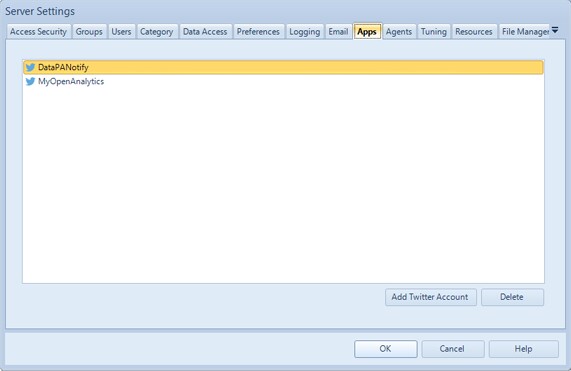Image resolution: width=571 pixels, height=371 pixels.
Task: Select the DataPANotify account row
Action: pyautogui.click(x=283, y=67)
